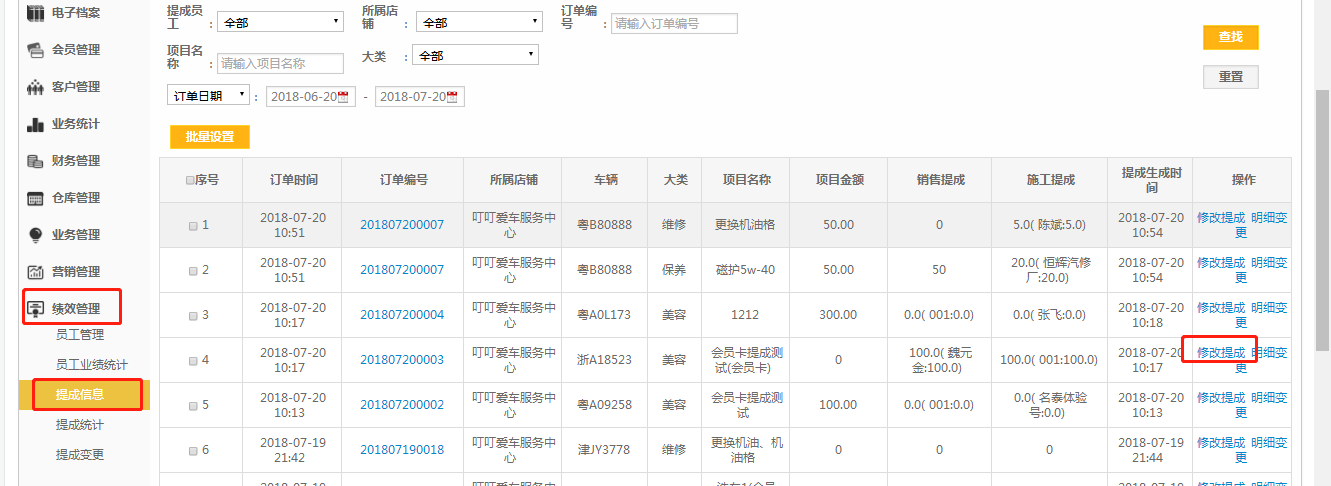Click the 仓库管理 icon in sidebar
The height and width of the screenshot is (486, 1331).
[x=35, y=198]
